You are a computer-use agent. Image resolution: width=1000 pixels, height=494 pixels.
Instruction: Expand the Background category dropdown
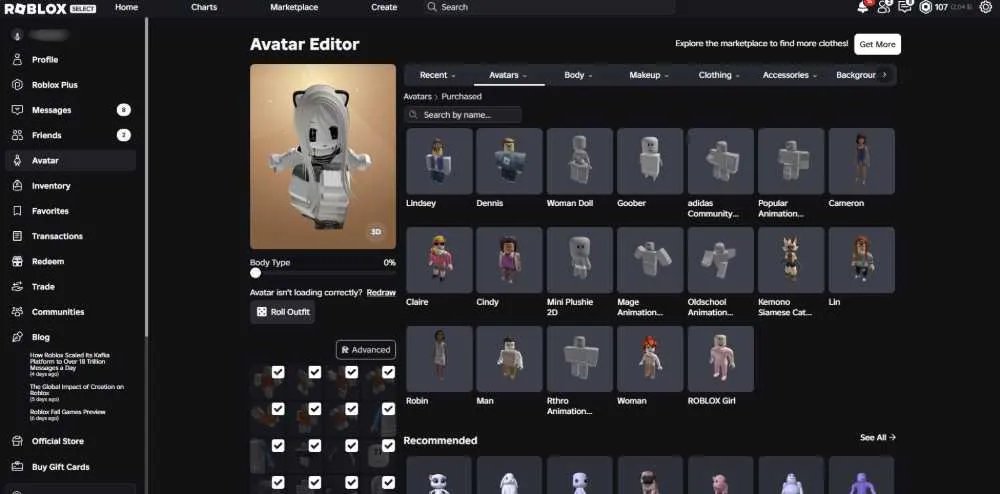[x=855, y=75]
